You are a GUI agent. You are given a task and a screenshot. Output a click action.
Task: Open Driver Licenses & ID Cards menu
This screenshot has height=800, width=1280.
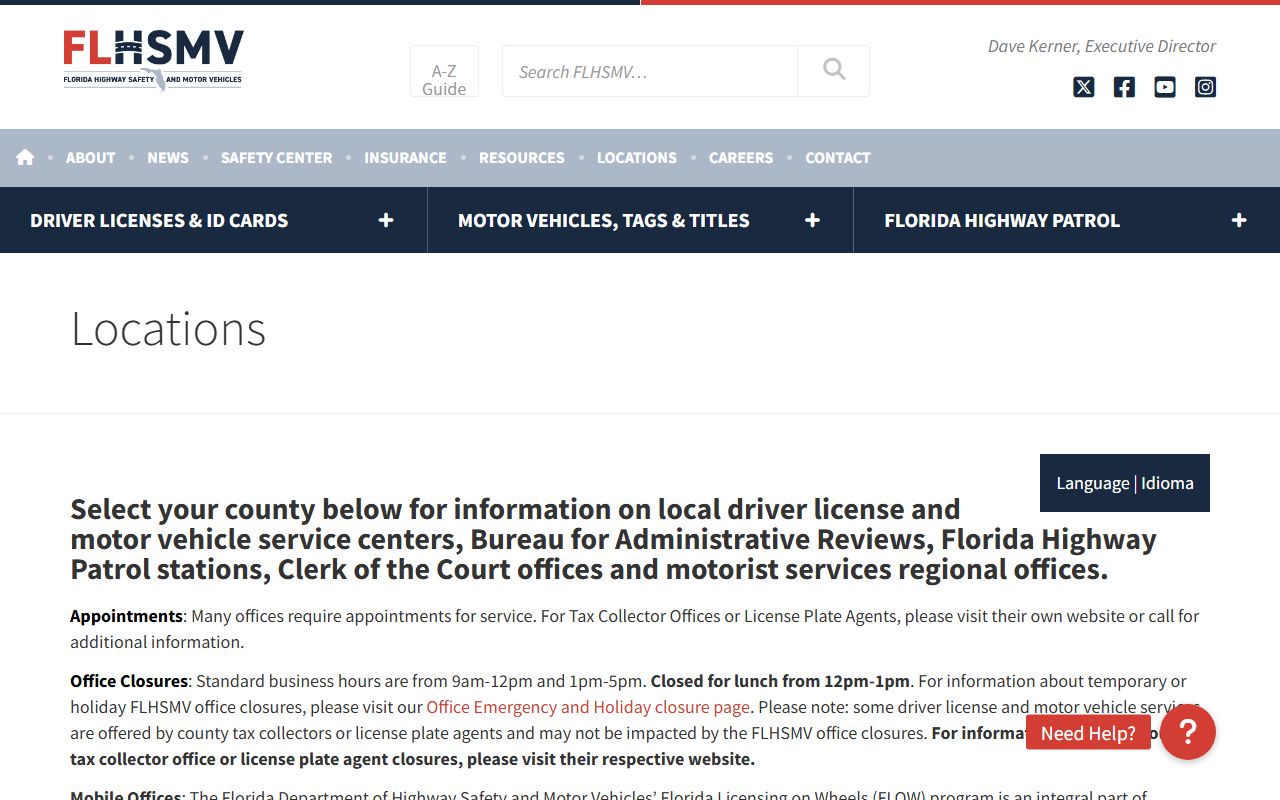(x=159, y=220)
